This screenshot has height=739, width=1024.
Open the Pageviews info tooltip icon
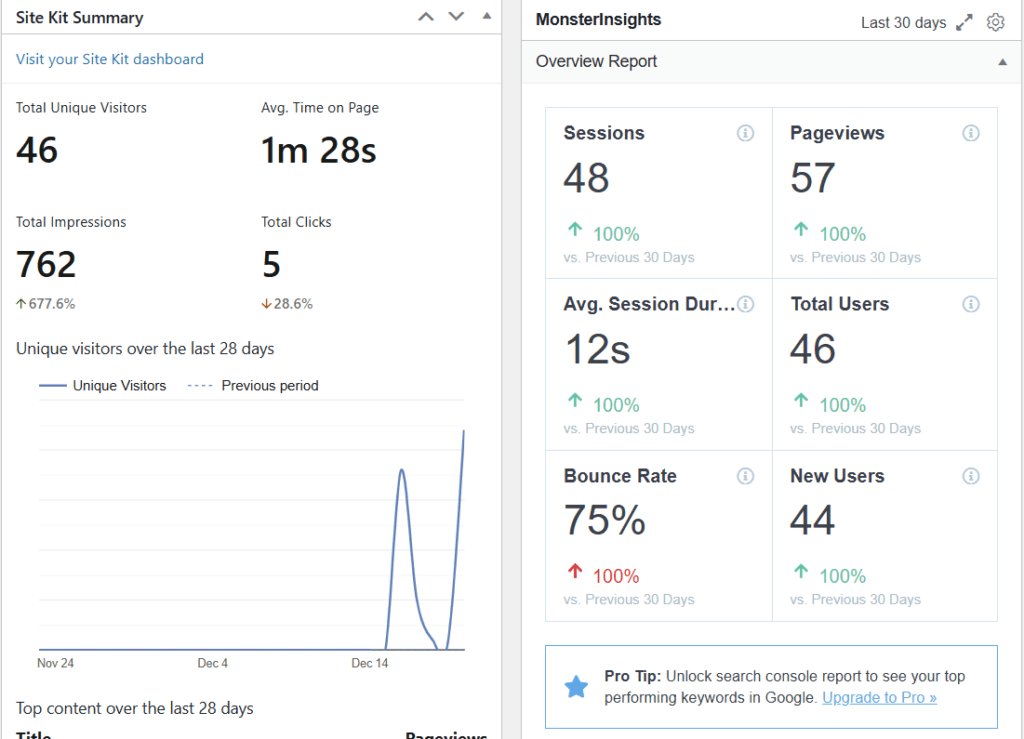click(x=970, y=132)
